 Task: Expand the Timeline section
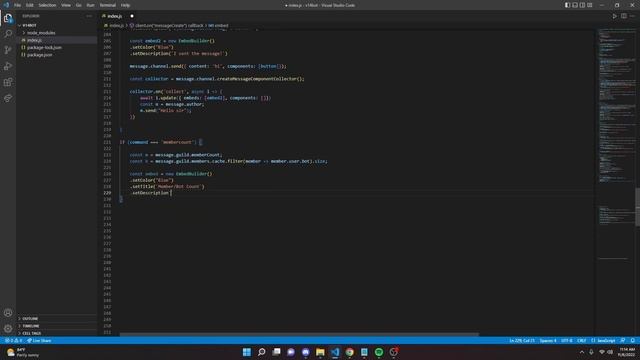click(x=31, y=326)
